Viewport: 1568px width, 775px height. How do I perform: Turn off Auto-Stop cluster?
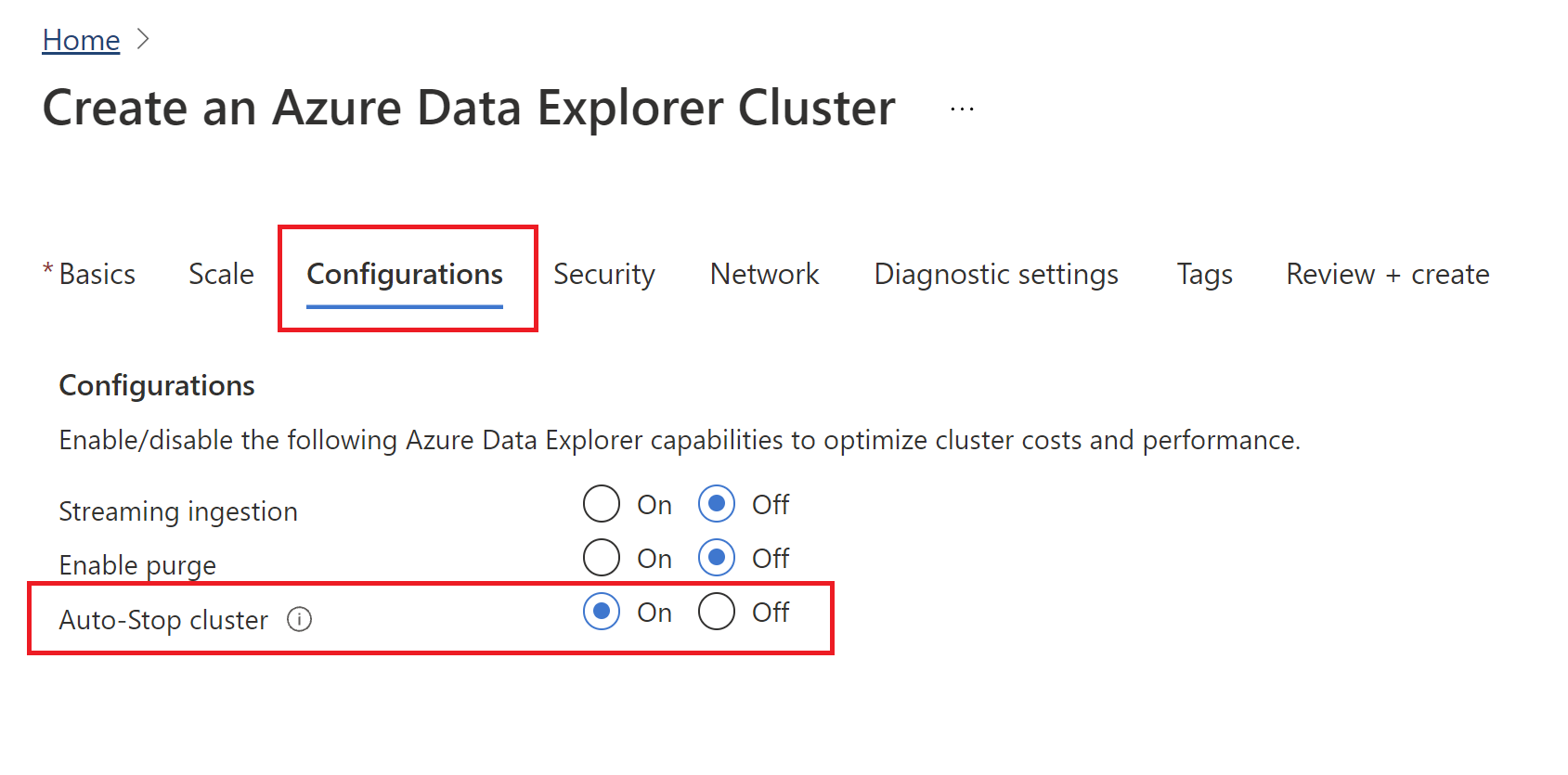[716, 613]
